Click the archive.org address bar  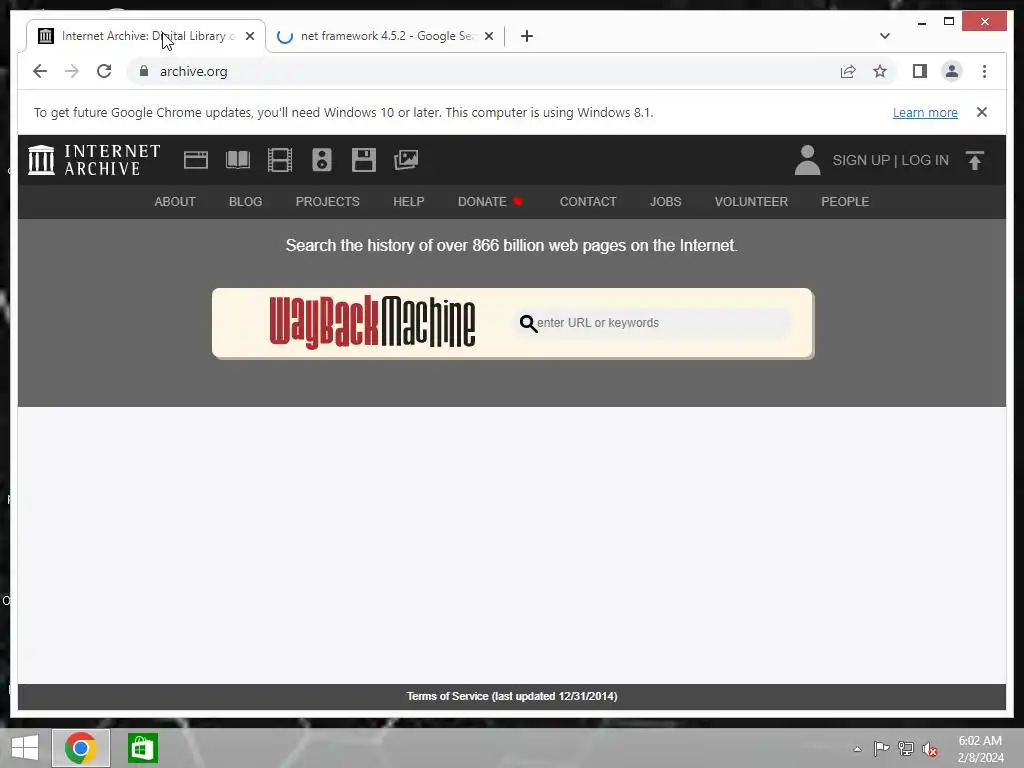pos(483,71)
